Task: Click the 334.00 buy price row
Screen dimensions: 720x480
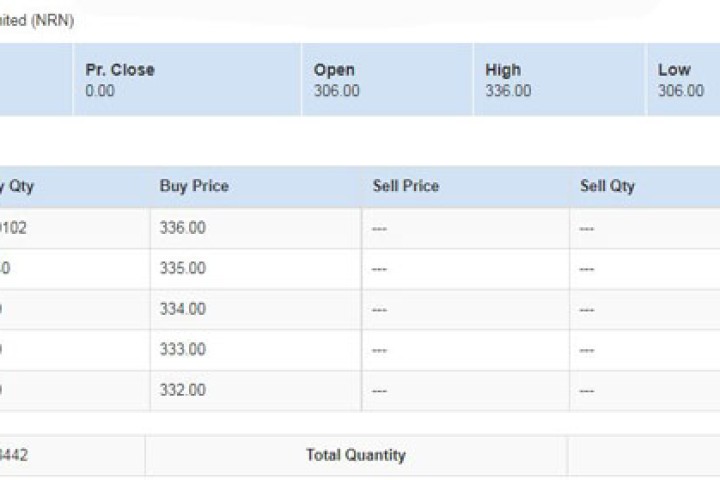Action: 183,309
